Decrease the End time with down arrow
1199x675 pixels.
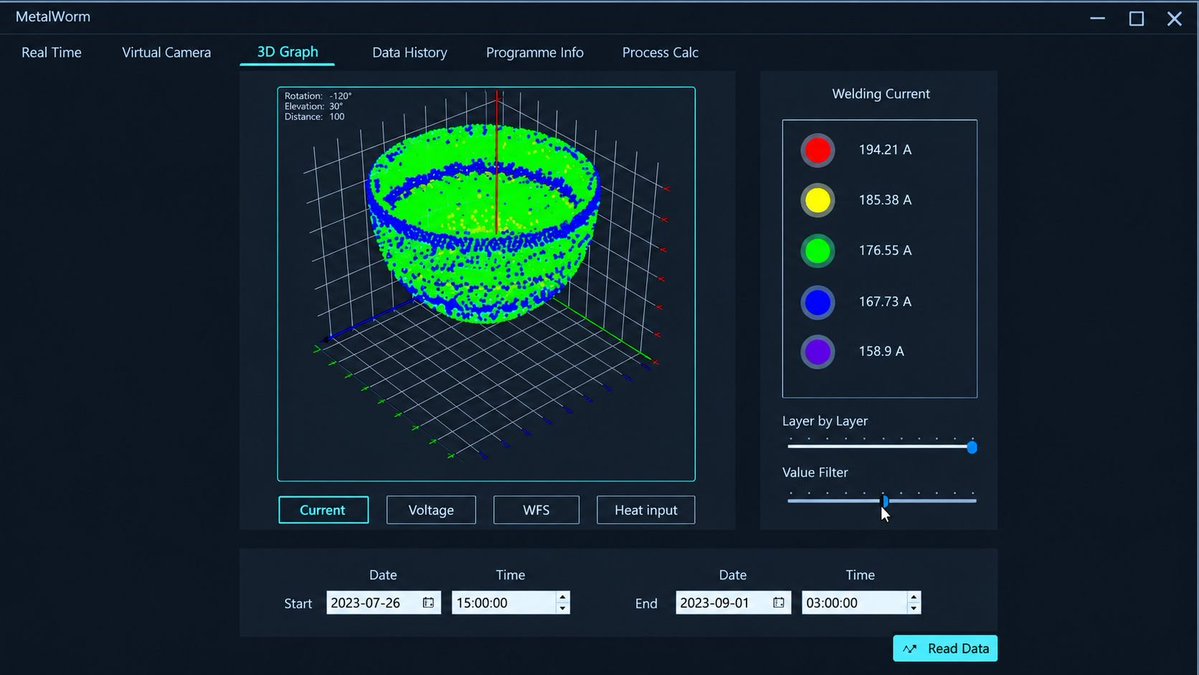tap(914, 608)
